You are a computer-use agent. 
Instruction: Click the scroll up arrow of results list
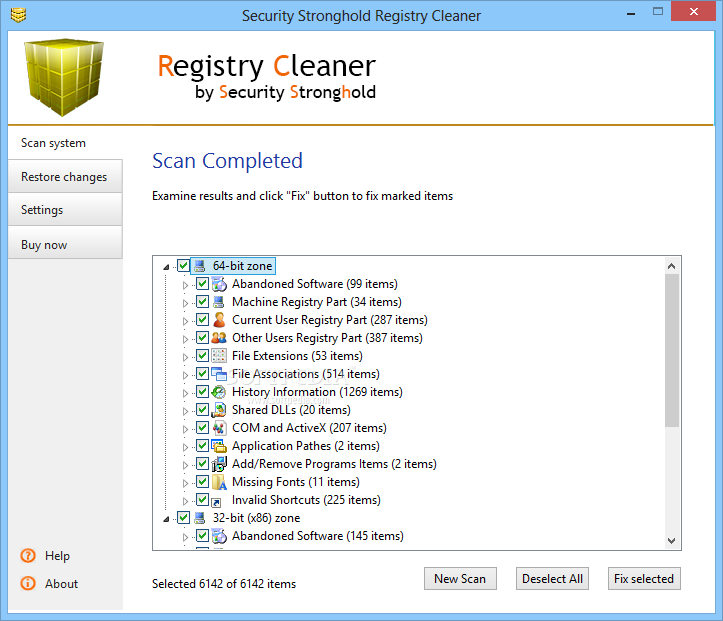click(x=672, y=266)
